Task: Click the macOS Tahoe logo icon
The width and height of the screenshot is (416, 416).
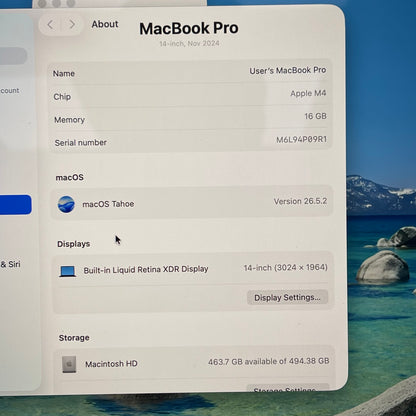Action: point(66,204)
